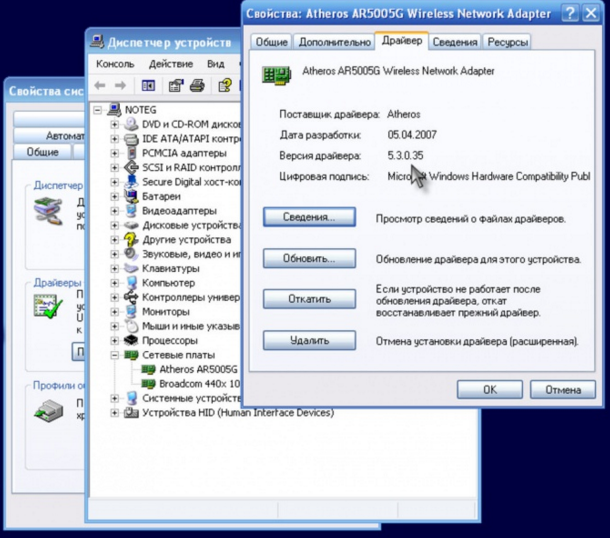610x538 pixels.
Task: Click the Контроллеры универ USB icon
Action: (131, 297)
